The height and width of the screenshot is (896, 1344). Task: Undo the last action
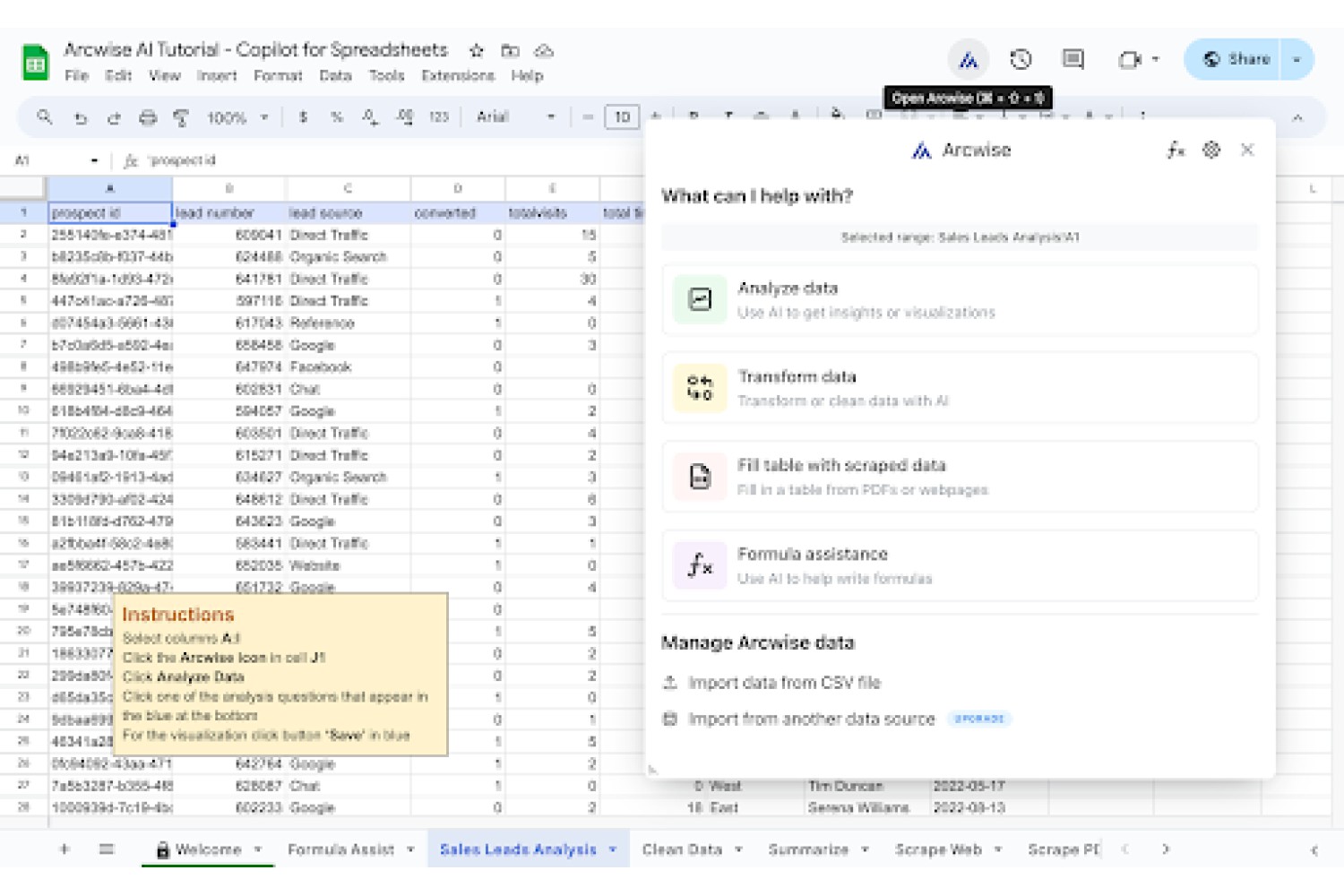click(81, 117)
